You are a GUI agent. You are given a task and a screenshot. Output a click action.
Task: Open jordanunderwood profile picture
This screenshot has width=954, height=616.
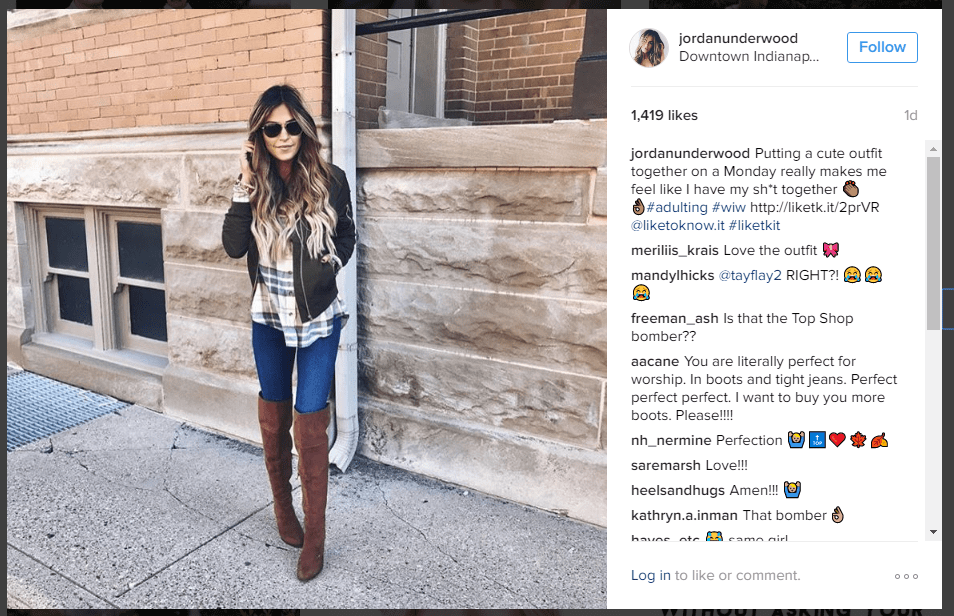(649, 47)
